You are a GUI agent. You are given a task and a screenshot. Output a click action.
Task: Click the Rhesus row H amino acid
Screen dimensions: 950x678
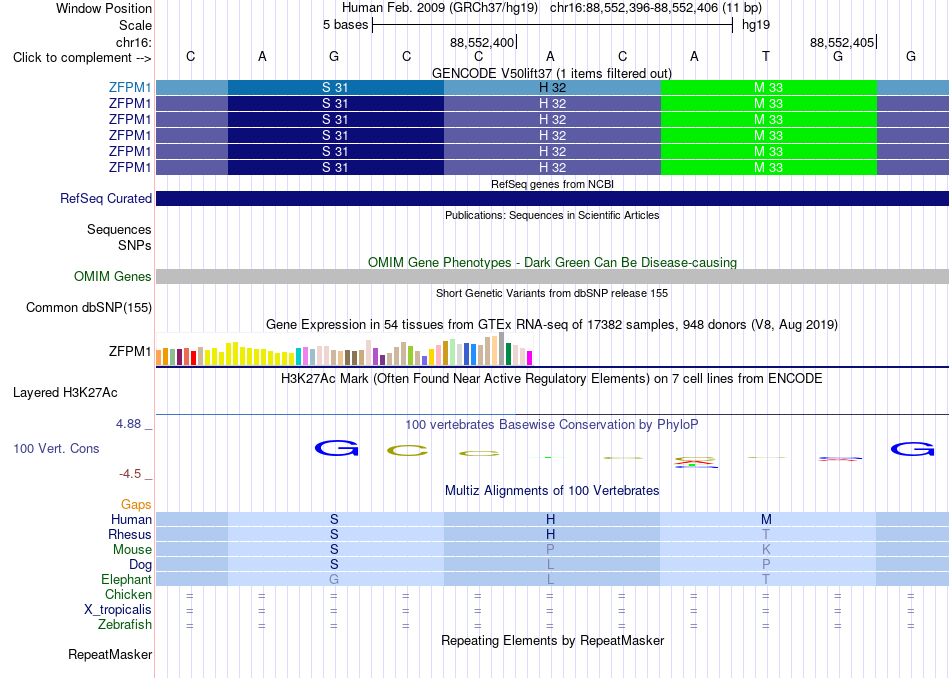coord(550,534)
